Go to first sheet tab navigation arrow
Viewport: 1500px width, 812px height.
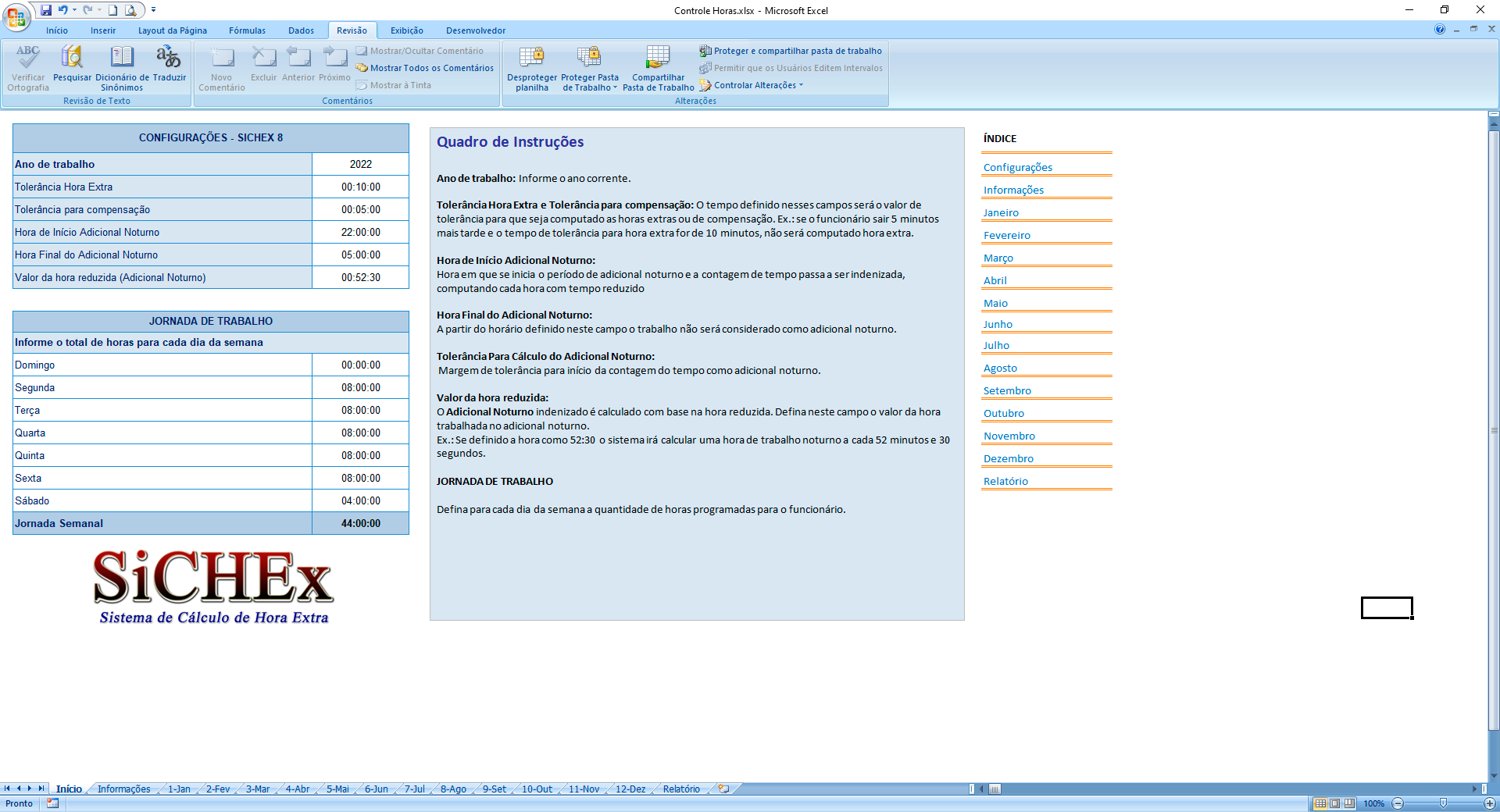[7, 789]
